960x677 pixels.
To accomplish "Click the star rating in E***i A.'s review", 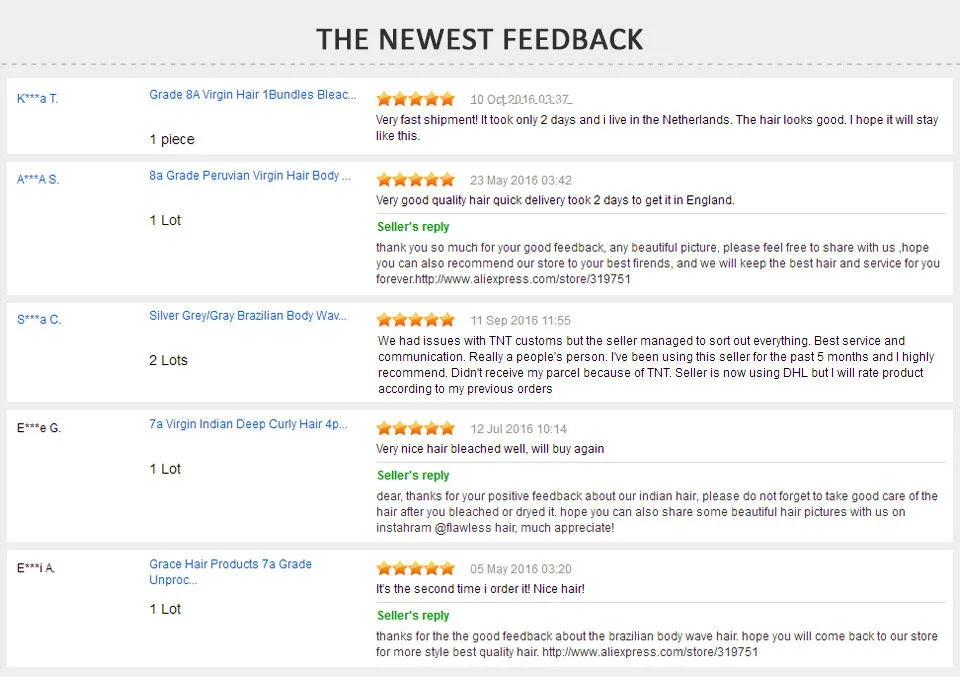I will pyautogui.click(x=416, y=568).
